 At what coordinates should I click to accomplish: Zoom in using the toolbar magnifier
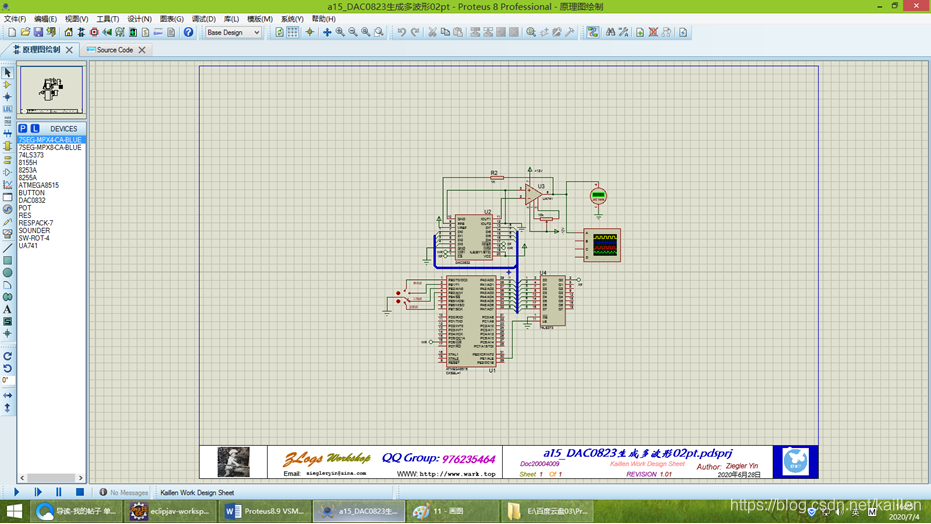coord(340,32)
